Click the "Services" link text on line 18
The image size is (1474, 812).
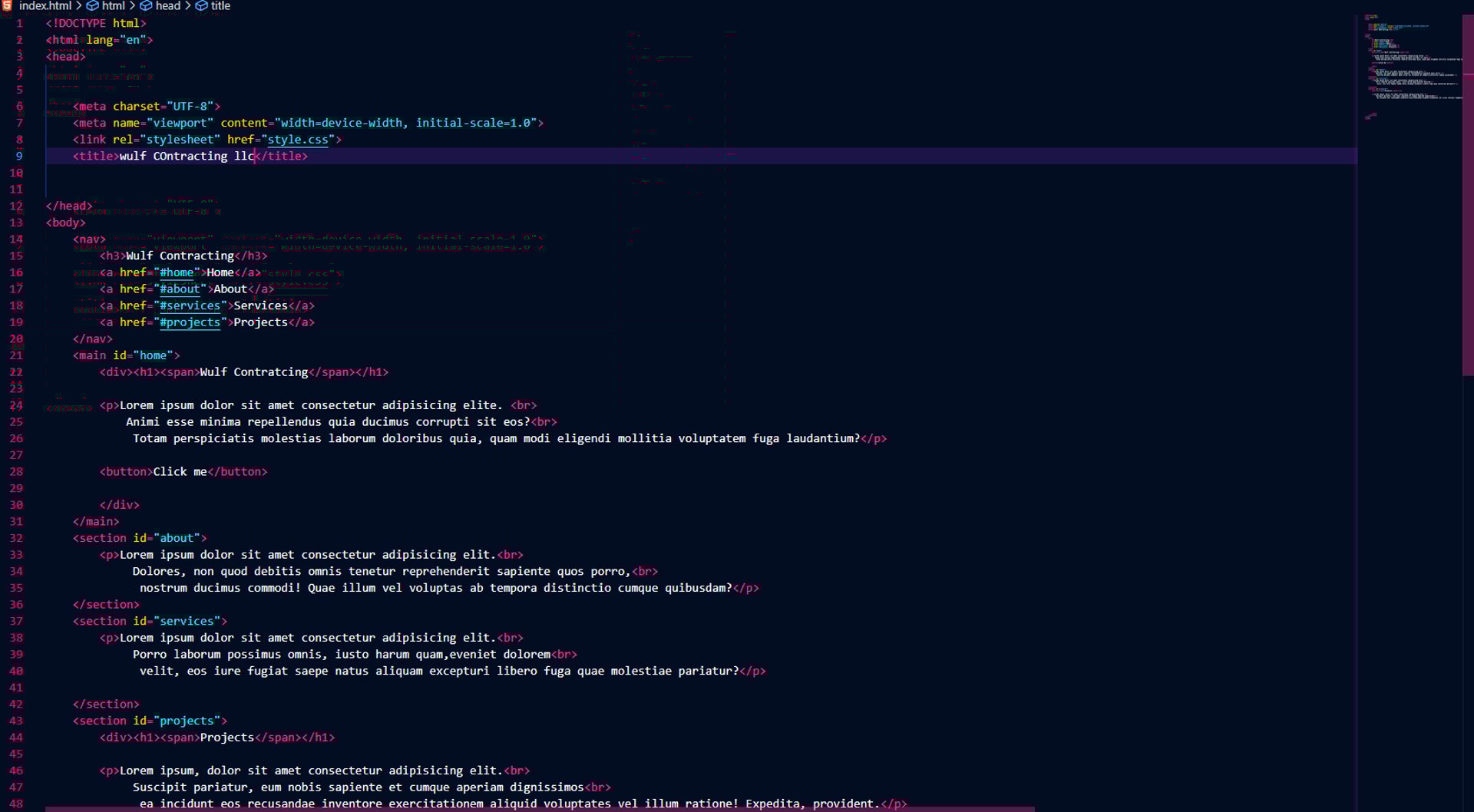pyautogui.click(x=261, y=305)
